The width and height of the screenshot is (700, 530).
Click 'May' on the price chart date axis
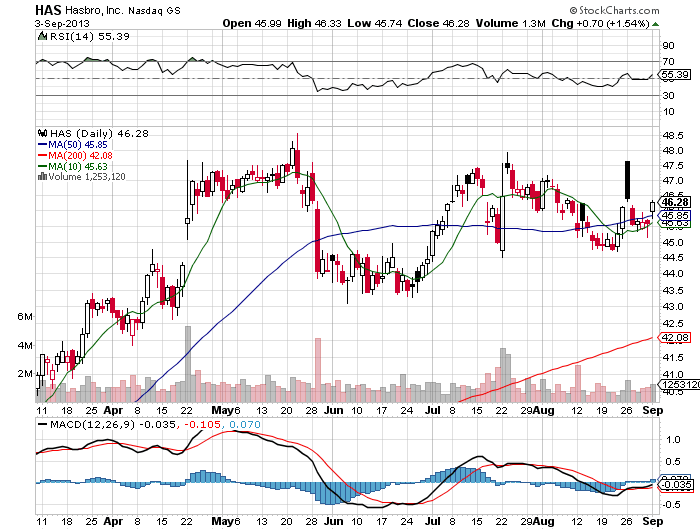pyautogui.click(x=222, y=410)
